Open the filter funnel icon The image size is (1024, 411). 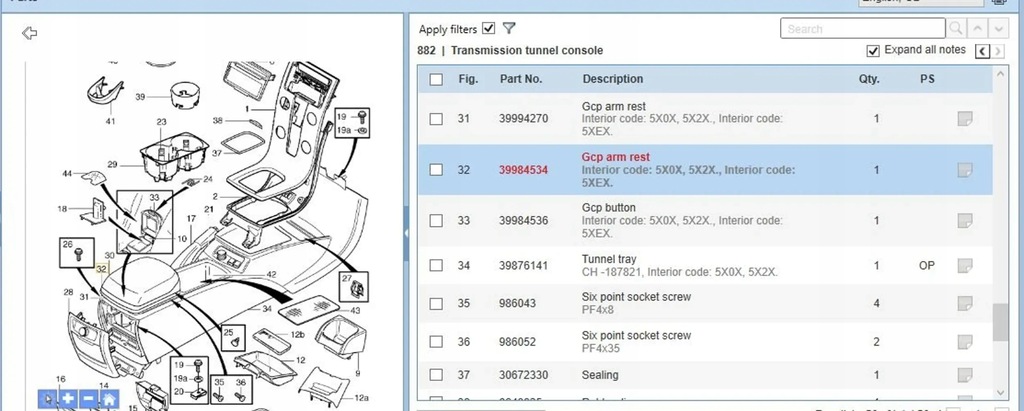(509, 28)
